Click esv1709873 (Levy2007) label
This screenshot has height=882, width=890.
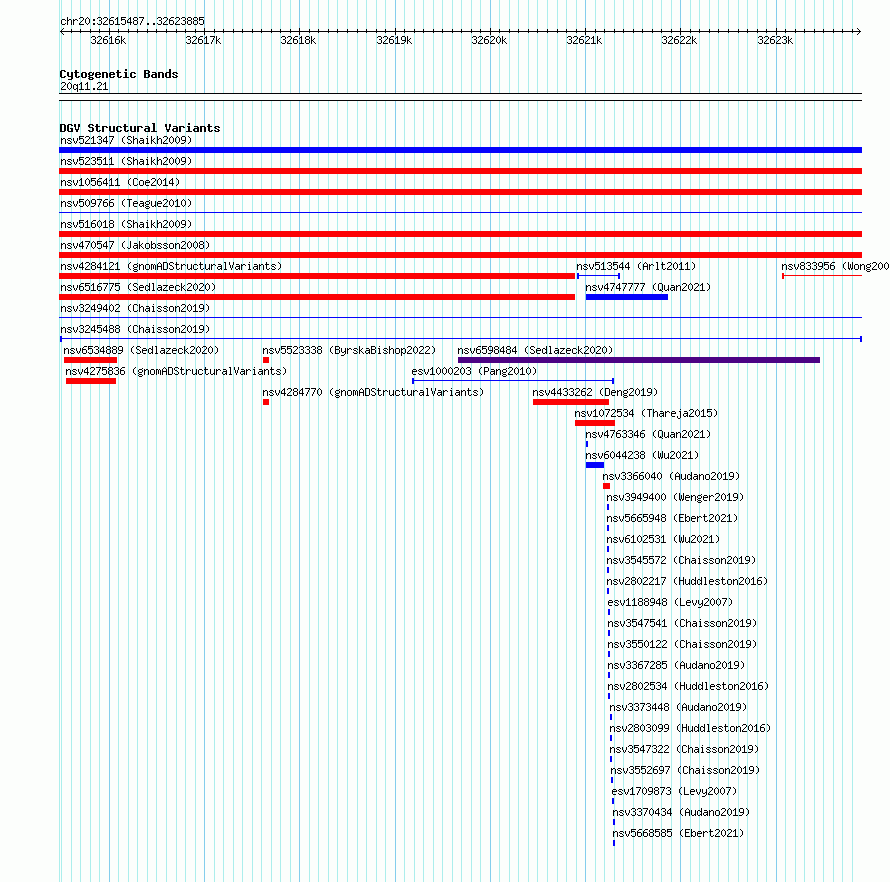(x=674, y=791)
